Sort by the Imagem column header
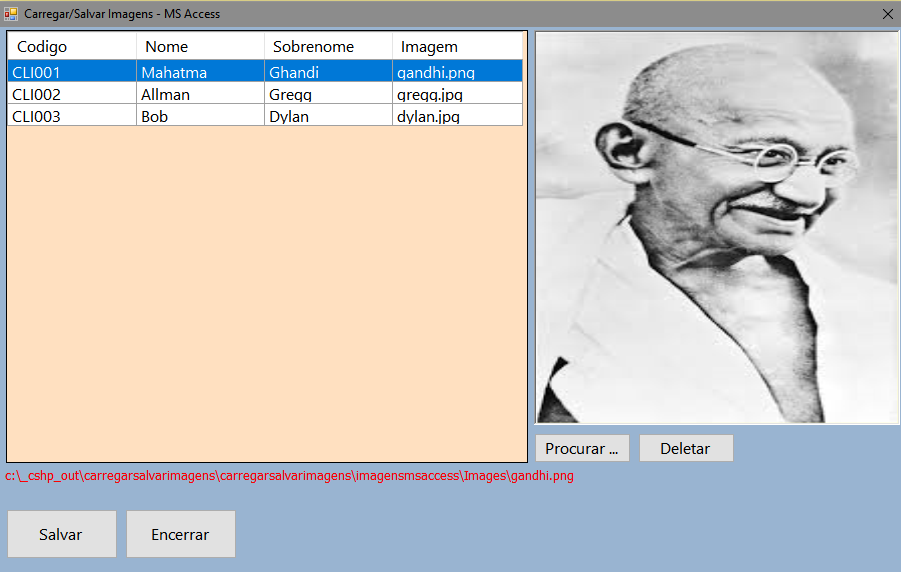Screen dimensions: 901x572 click(x=457, y=46)
